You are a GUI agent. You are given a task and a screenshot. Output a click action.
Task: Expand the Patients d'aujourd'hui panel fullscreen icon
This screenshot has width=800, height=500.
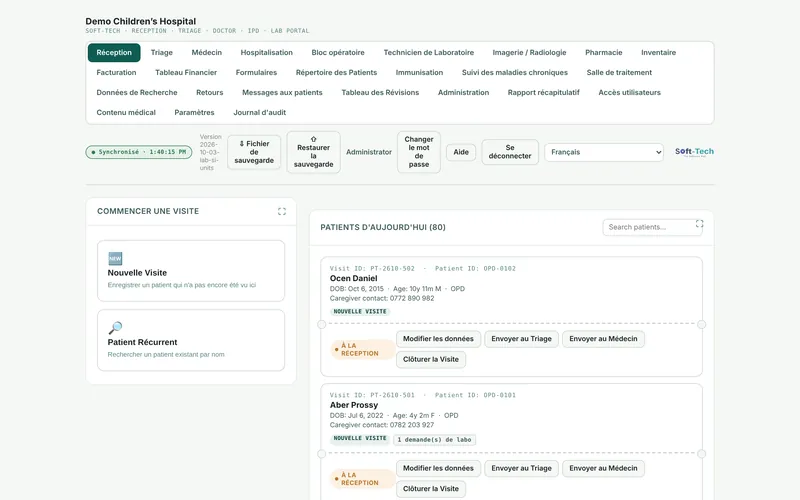tap(699, 223)
